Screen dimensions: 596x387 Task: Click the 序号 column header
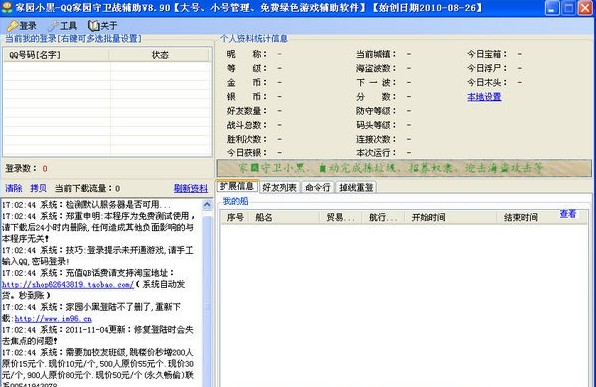(235, 217)
